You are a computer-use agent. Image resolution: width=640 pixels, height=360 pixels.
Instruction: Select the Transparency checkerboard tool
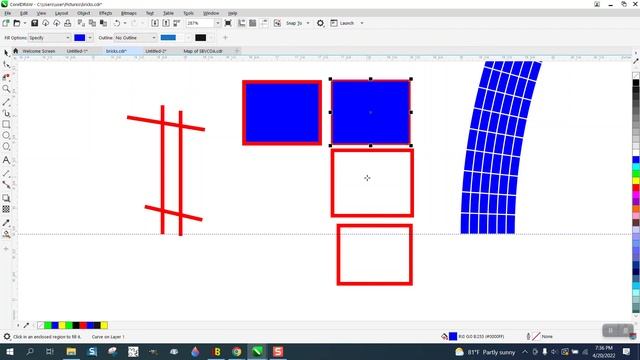(6, 209)
